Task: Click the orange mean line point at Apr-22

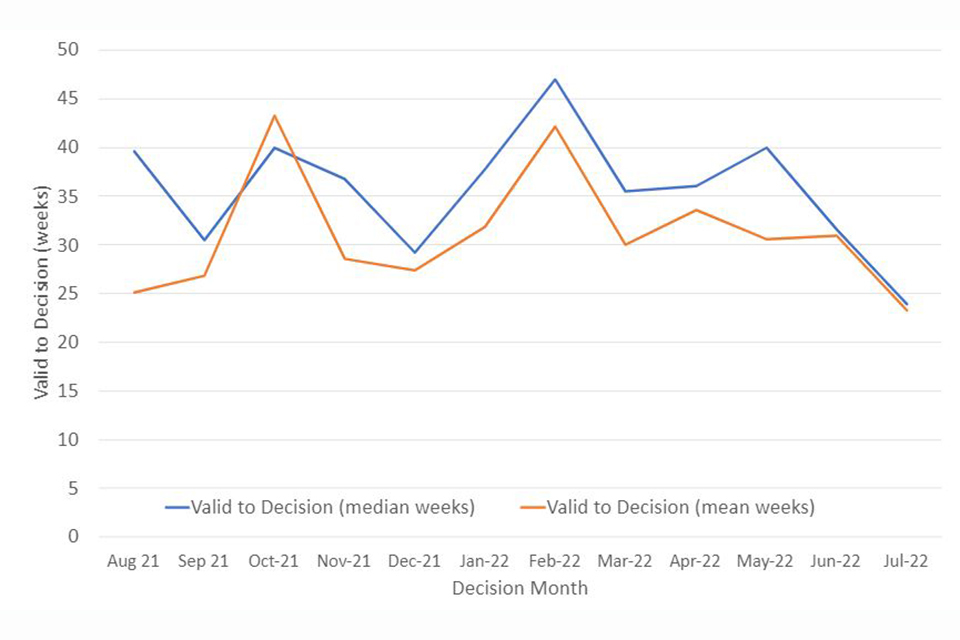Action: pyautogui.click(x=696, y=210)
